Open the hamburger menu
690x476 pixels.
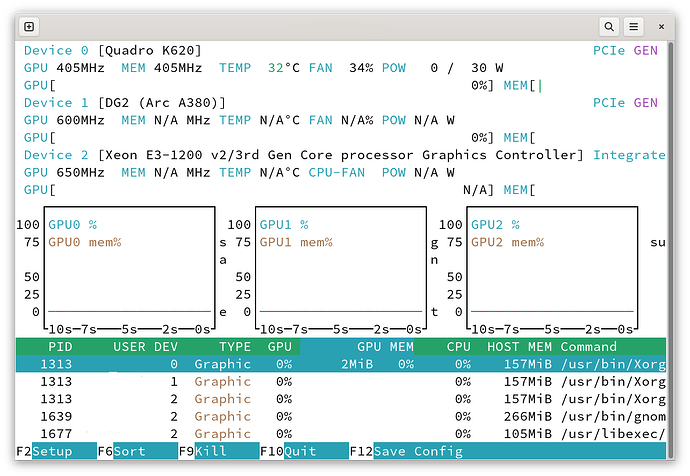[x=634, y=27]
